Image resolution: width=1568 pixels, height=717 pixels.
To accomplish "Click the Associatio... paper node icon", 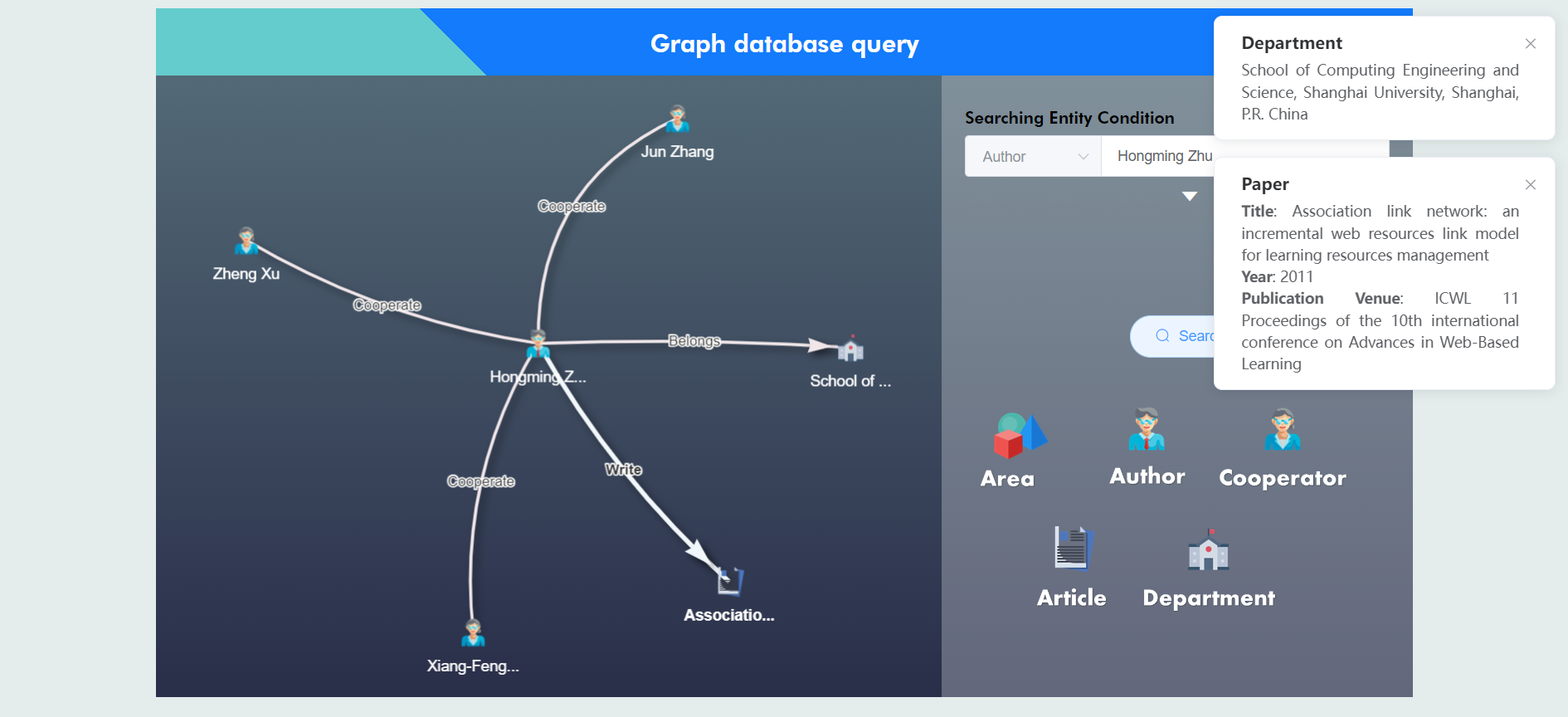I will [x=730, y=581].
